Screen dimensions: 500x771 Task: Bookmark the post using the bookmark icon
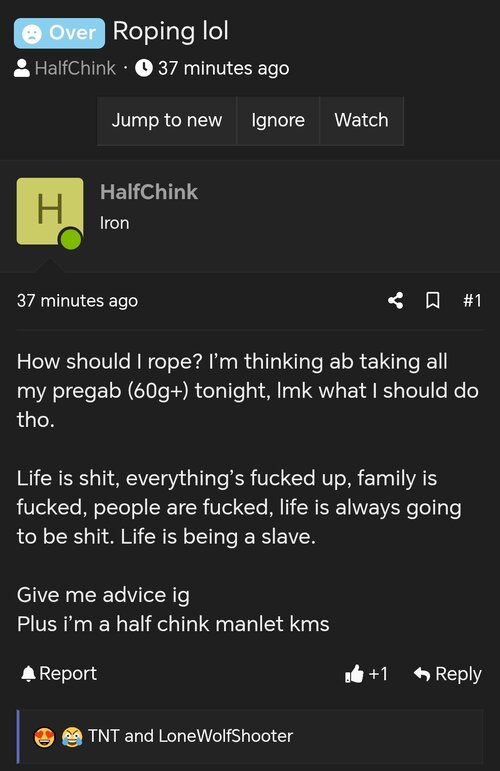pyautogui.click(x=432, y=300)
